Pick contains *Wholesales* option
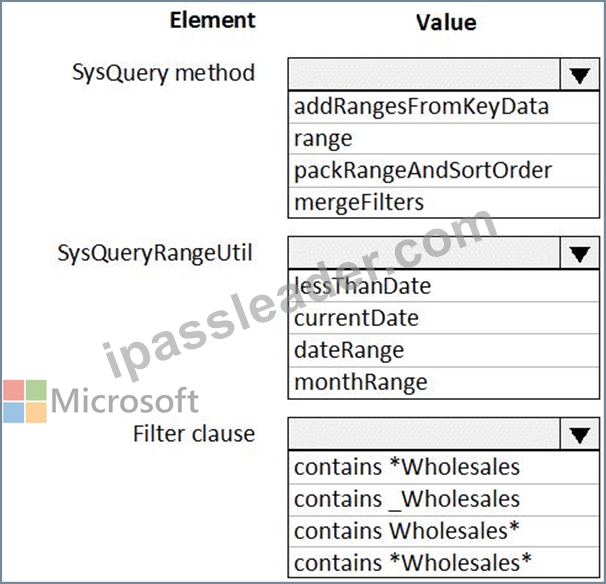606x584 pixels. coord(444,562)
